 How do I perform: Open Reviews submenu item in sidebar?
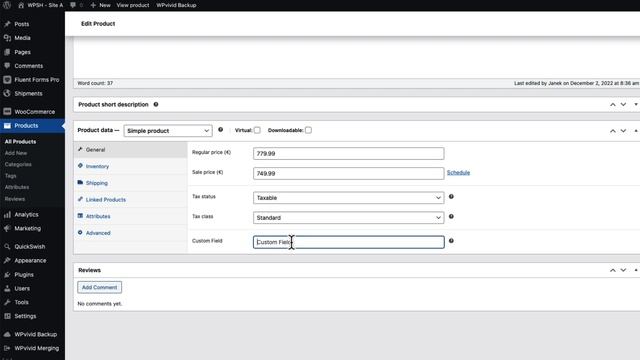pos(15,199)
